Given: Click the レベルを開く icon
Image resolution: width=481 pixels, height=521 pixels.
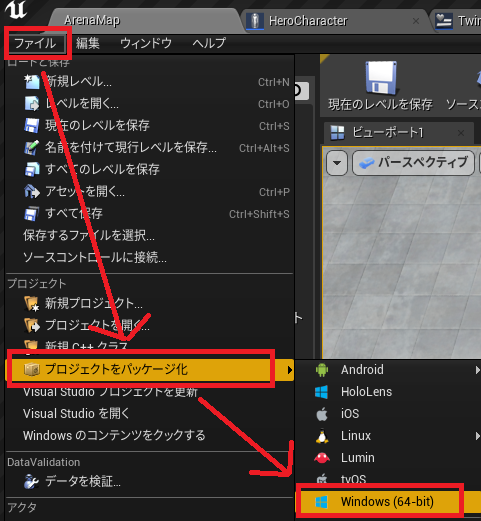Looking at the screenshot, I should pyautogui.click(x=32, y=104).
